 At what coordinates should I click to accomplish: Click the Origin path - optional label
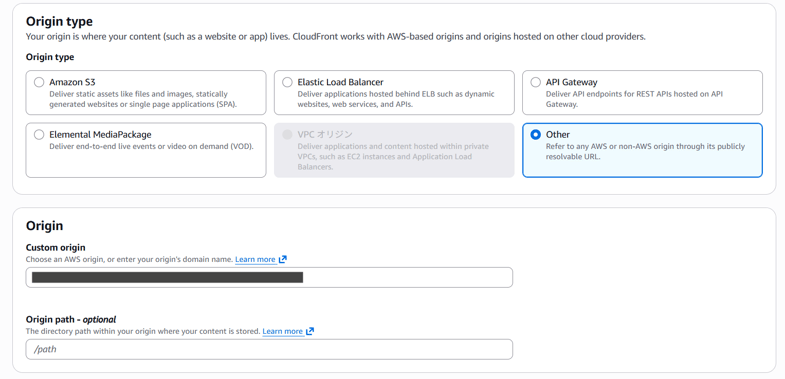(x=71, y=319)
